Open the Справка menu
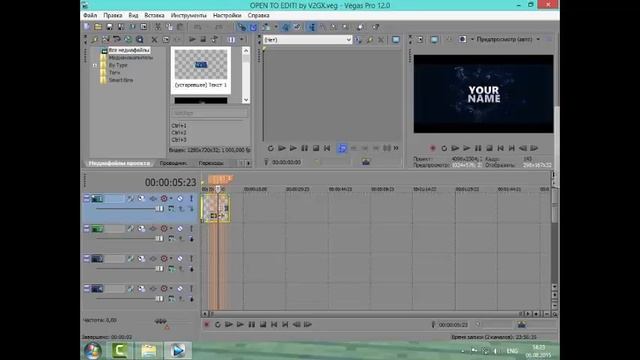 pos(258,15)
